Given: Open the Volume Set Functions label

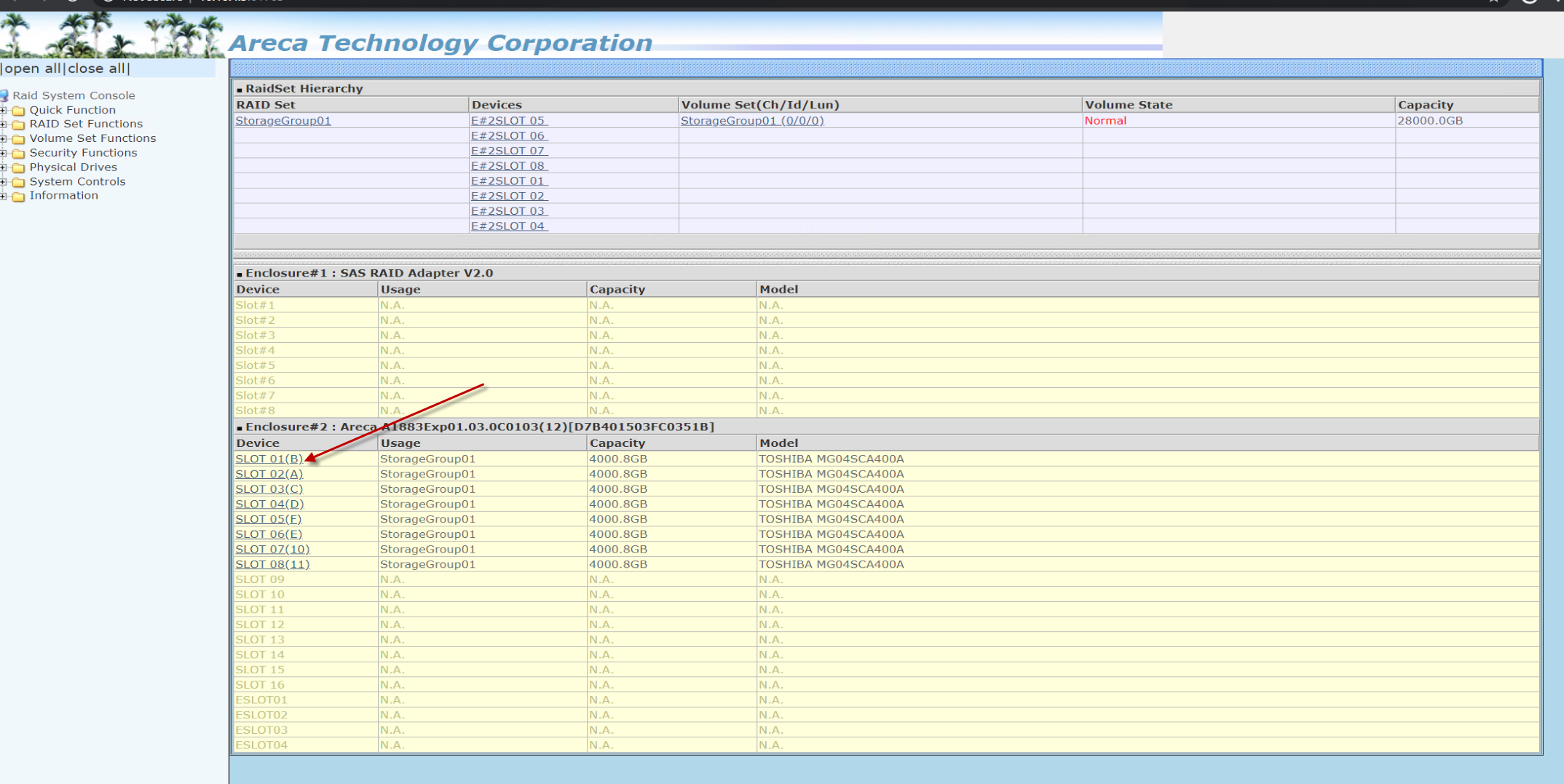Looking at the screenshot, I should tap(92, 138).
